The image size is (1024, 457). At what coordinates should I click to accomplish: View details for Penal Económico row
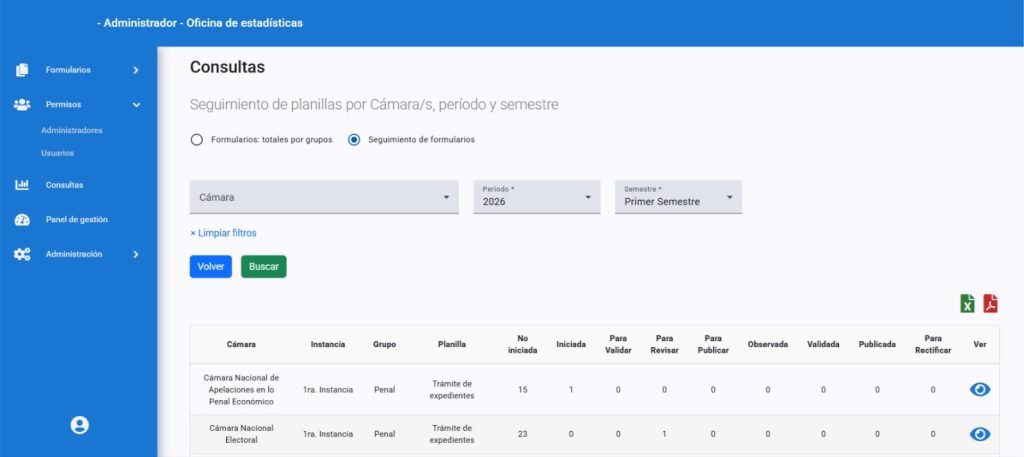(980, 390)
